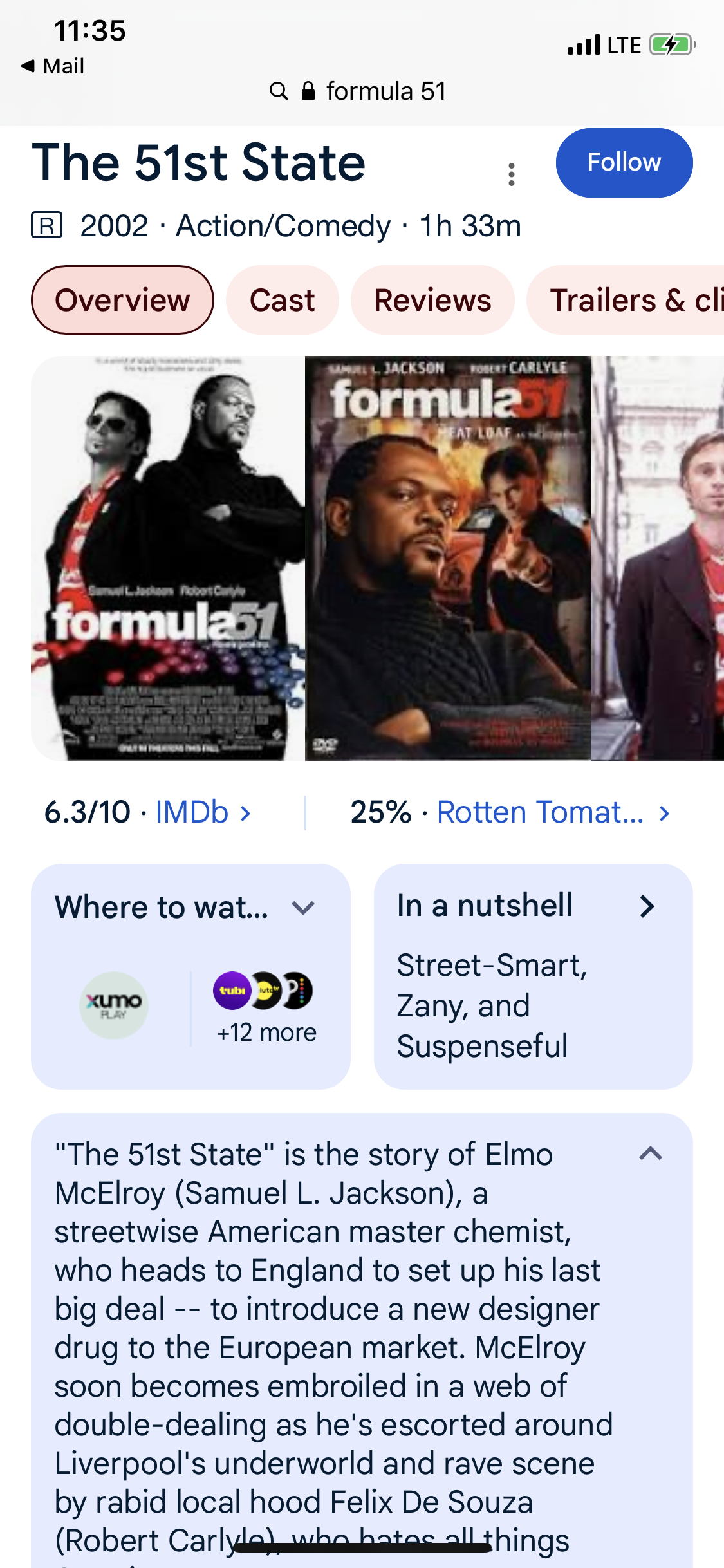The image size is (724, 1568).
Task: Tap the search magnifier icon in address bar
Action: (x=278, y=91)
